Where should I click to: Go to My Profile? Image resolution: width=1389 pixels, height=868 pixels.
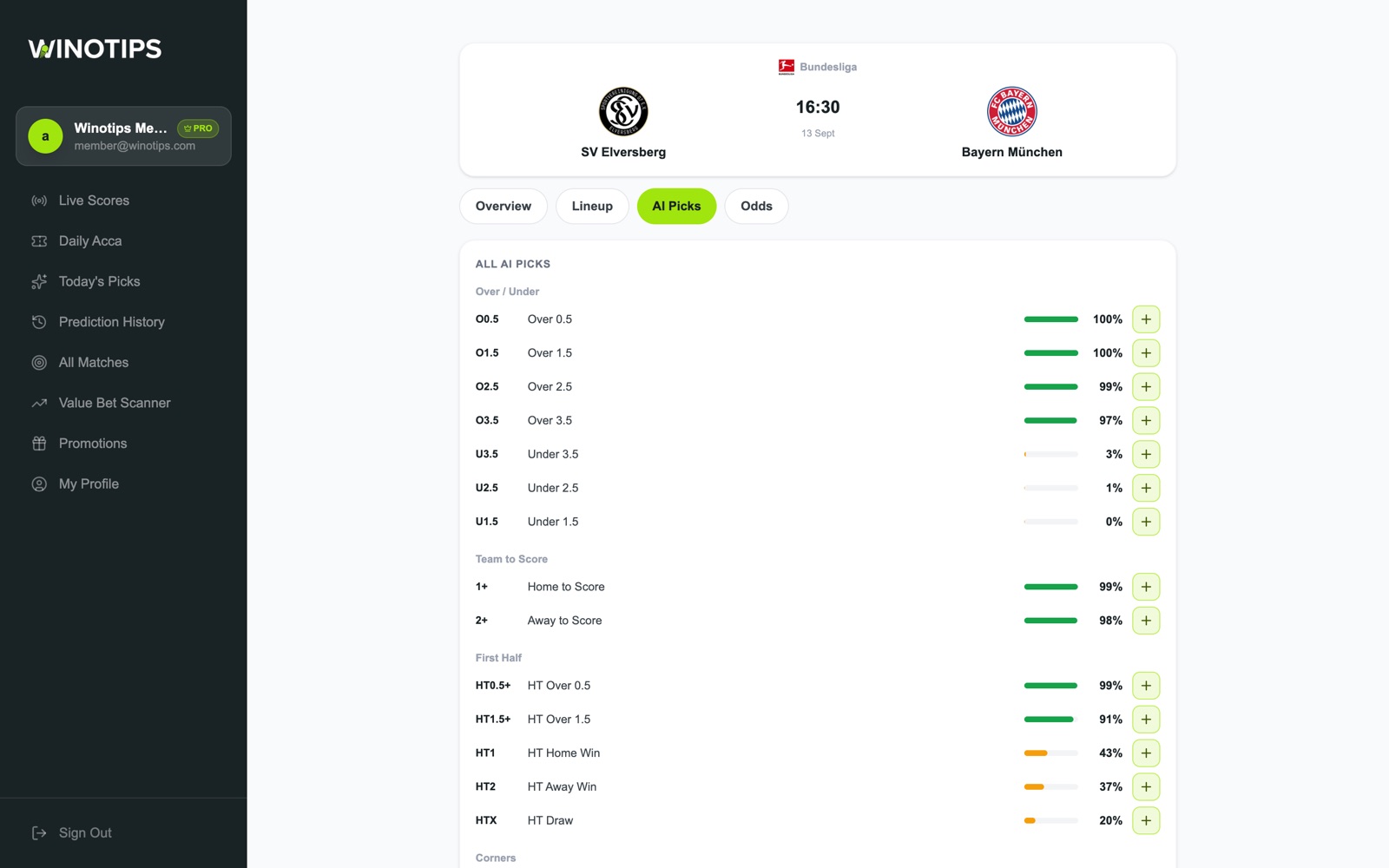[x=123, y=484]
